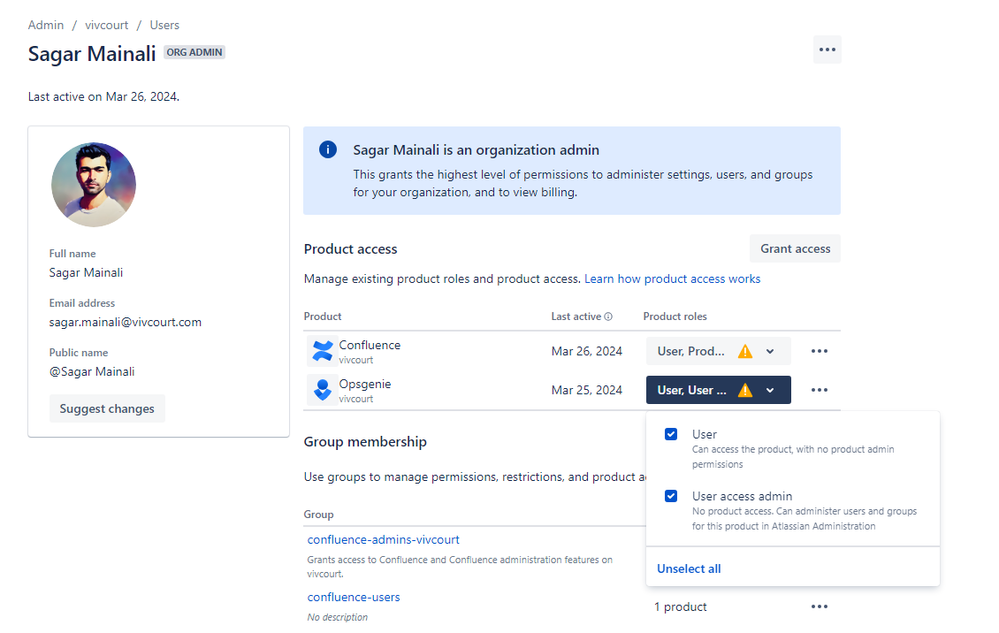Screen dimensions: 999x633
Task: Uncheck the User access admin checkbox
Action: tap(671, 496)
